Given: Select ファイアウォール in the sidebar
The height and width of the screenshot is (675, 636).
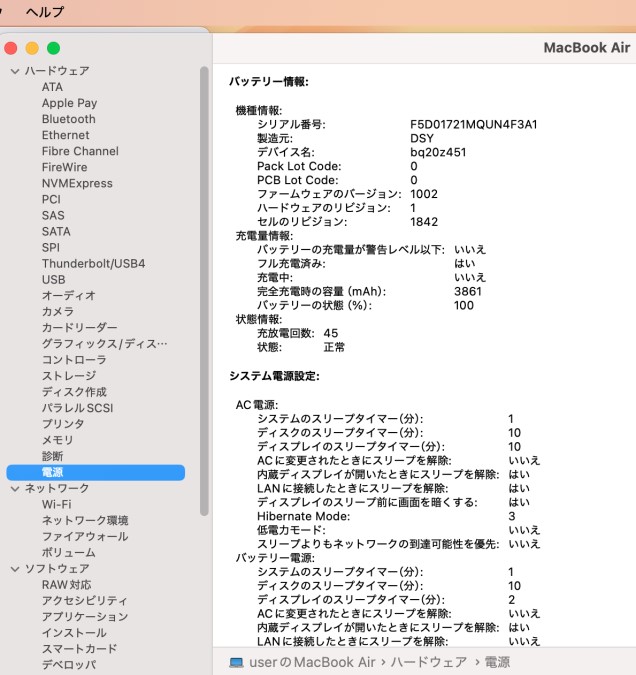Looking at the screenshot, I should click(x=85, y=537).
